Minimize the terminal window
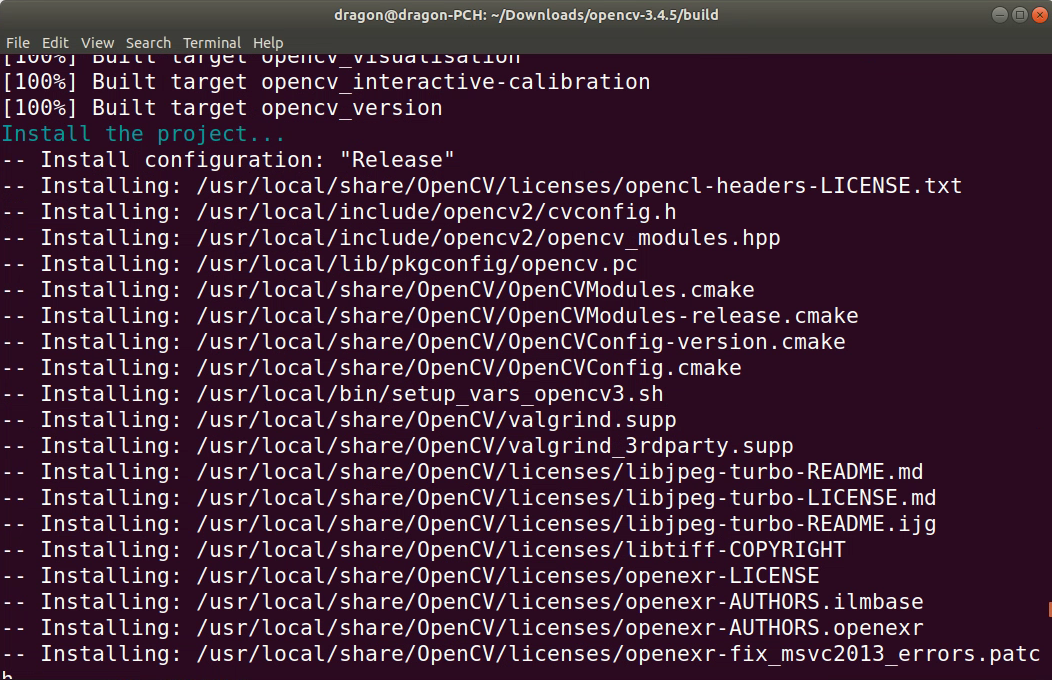The image size is (1052, 680). 1000,14
